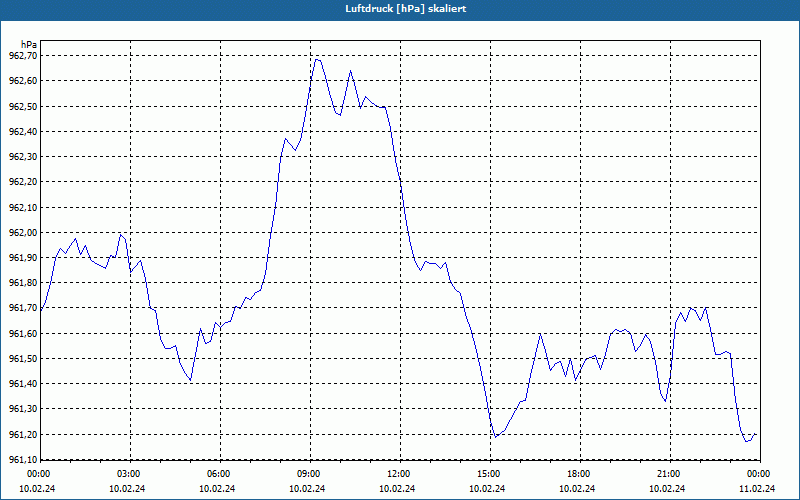Click the 961,80 y-axis value

point(23,283)
